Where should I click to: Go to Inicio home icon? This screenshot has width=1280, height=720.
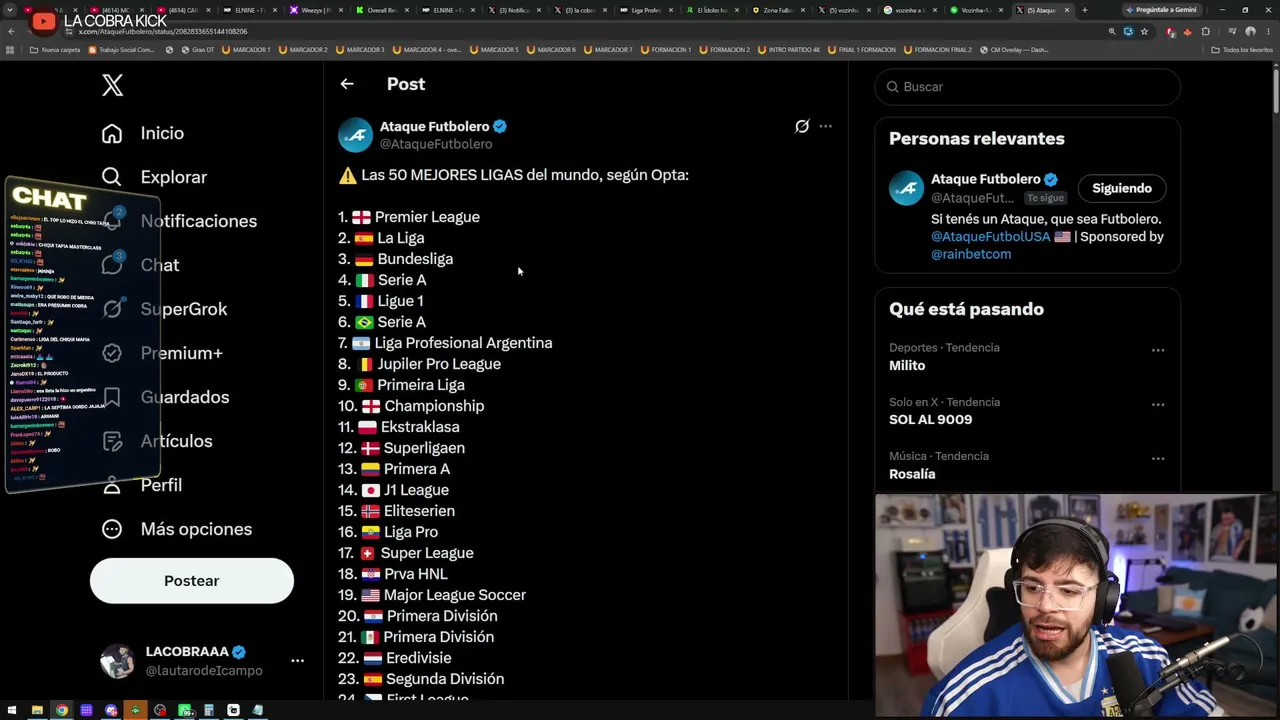click(x=112, y=133)
